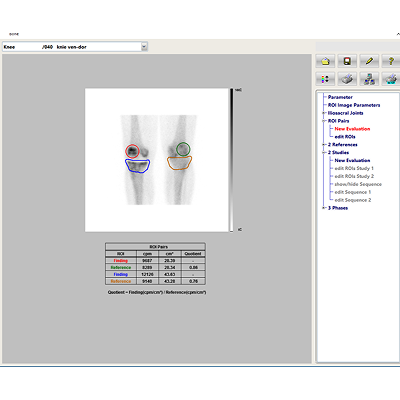The image size is (400, 400).
Task: Click the gray printer icon button
Action: click(x=347, y=79)
